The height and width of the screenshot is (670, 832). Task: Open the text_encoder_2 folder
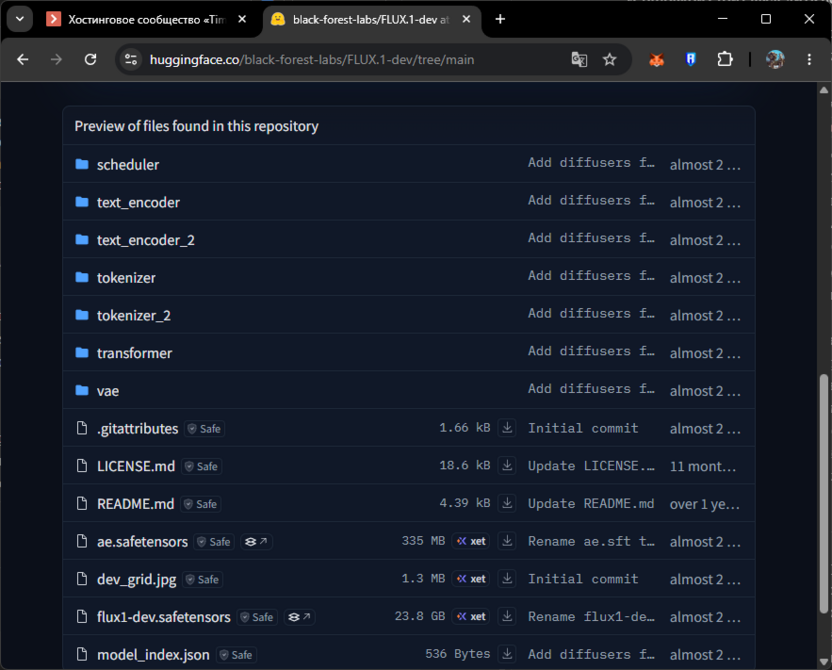click(145, 240)
